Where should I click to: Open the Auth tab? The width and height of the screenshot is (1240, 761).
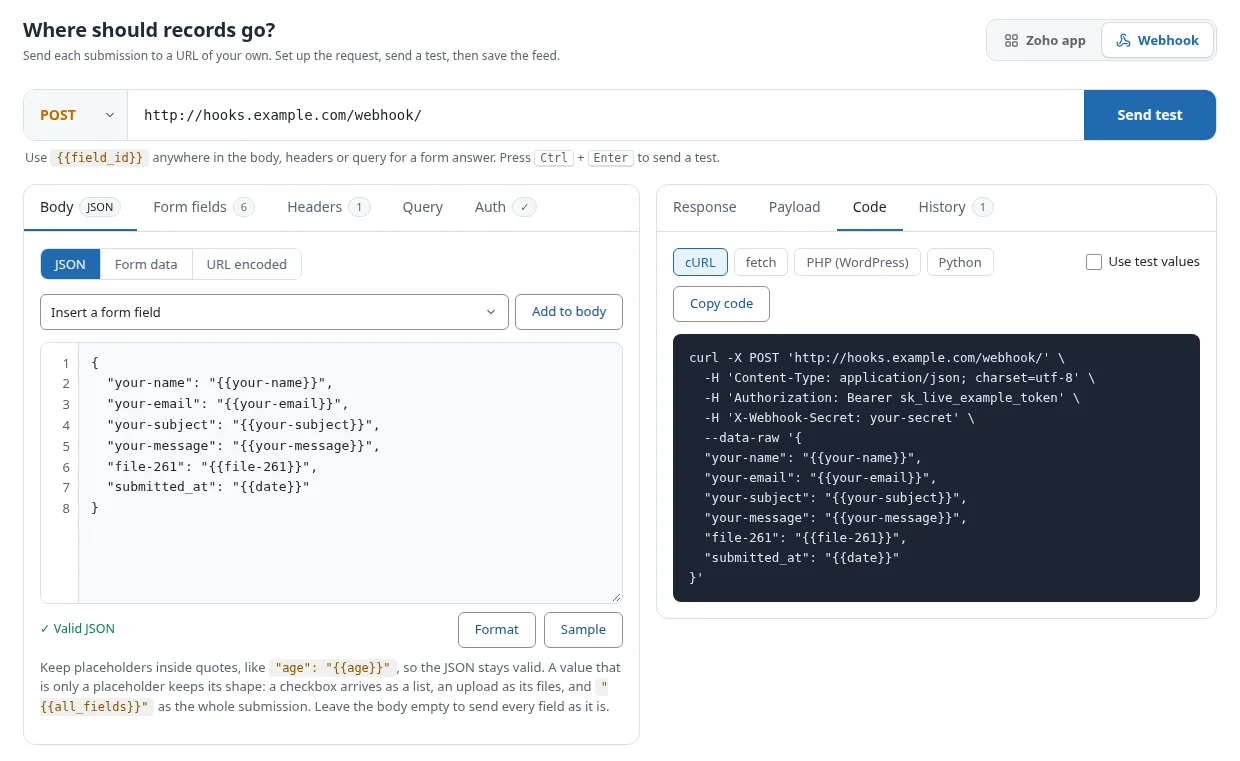[506, 207]
